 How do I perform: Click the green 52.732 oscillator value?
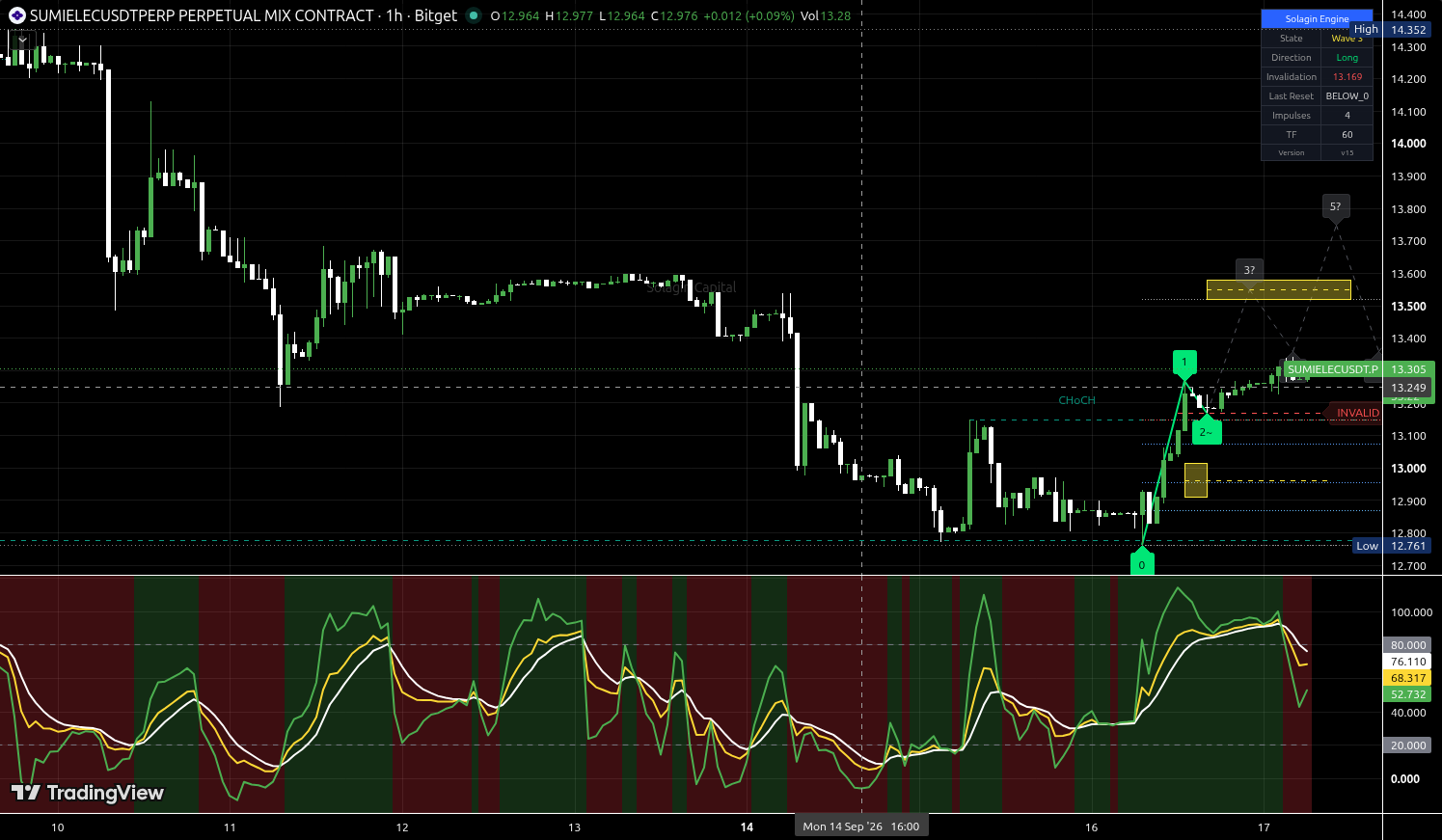point(1408,694)
